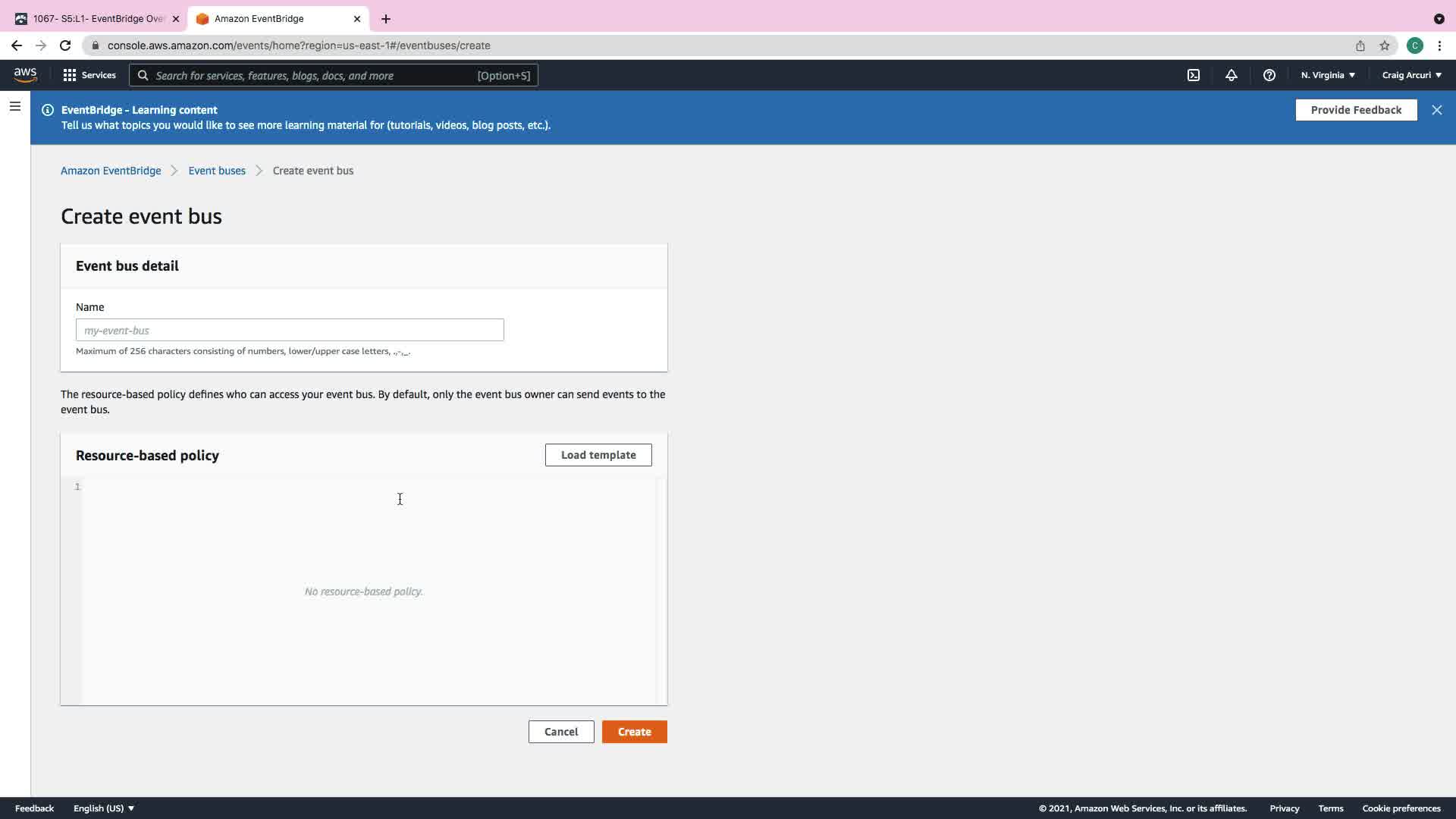Go to Event buses breadcrumb link

click(217, 171)
